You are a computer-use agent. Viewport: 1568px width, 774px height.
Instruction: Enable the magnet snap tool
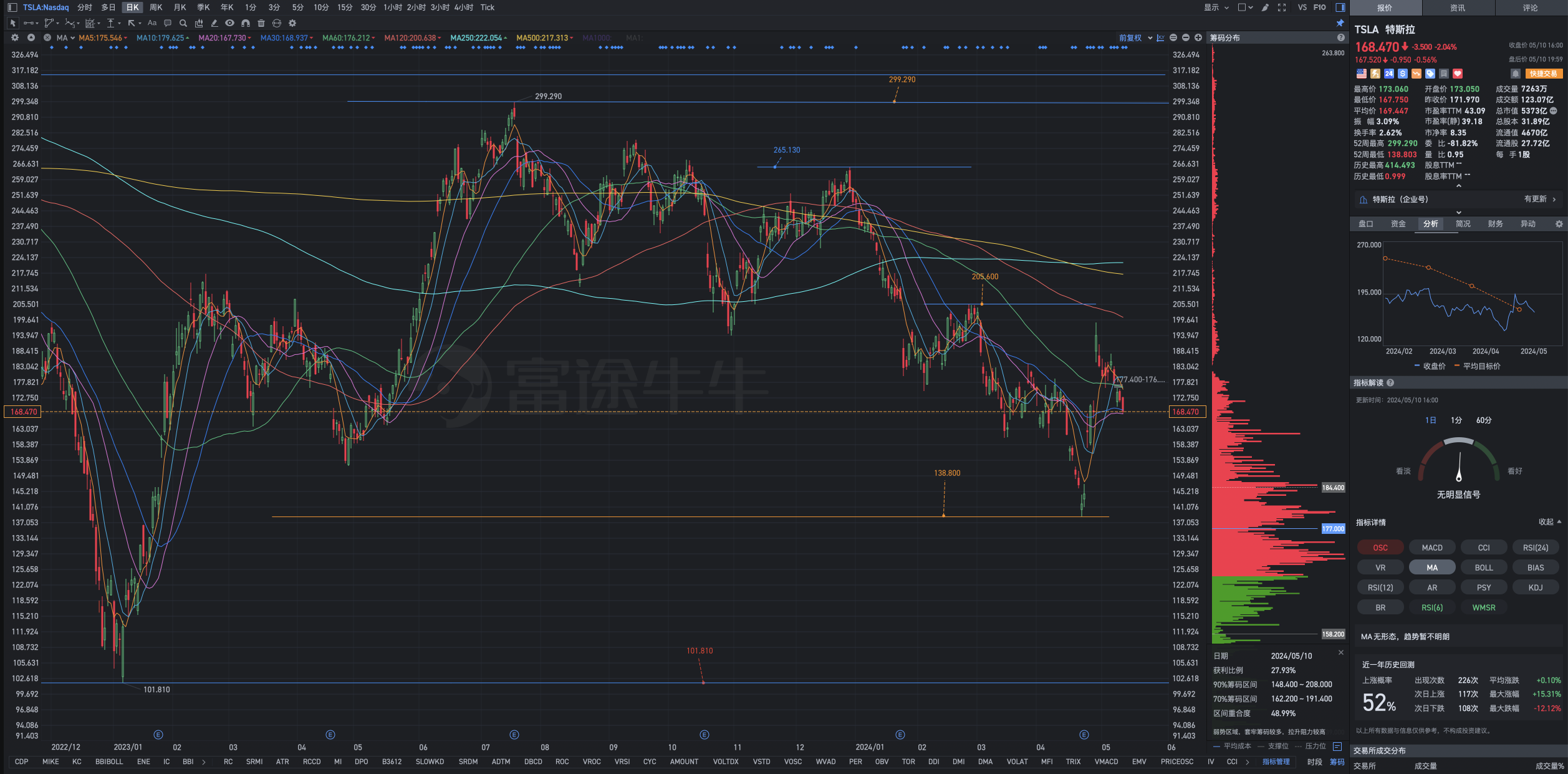pyautogui.click(x=246, y=23)
